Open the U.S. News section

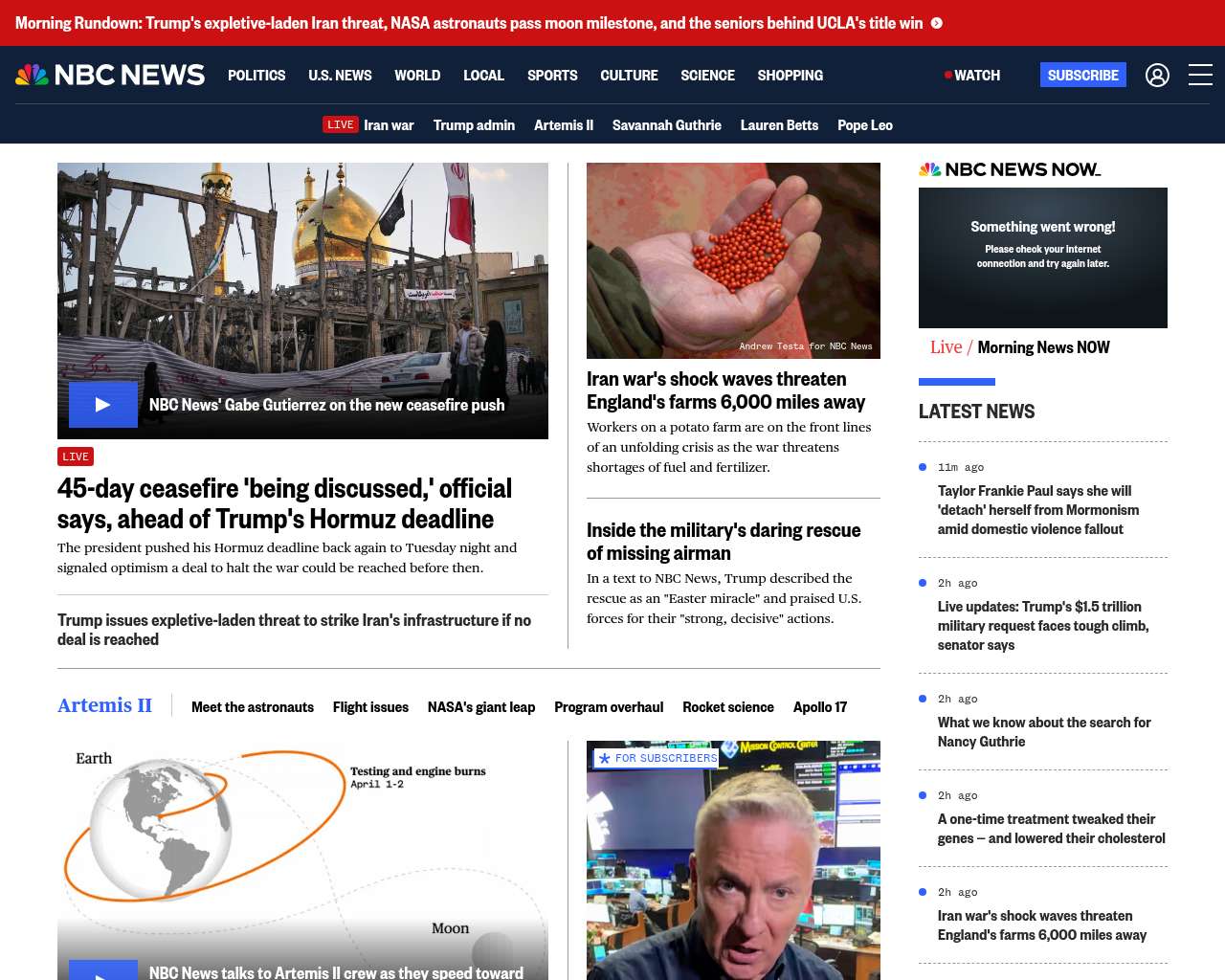tap(340, 75)
